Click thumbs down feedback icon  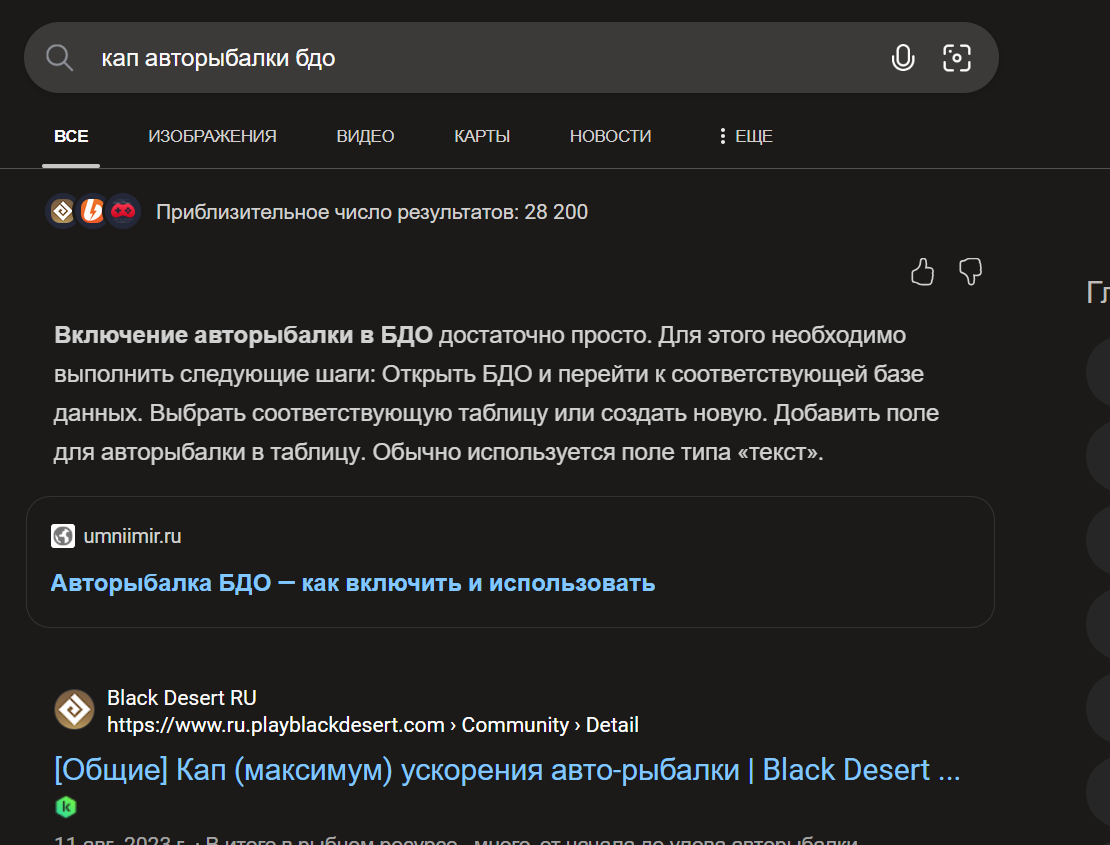coord(970,272)
